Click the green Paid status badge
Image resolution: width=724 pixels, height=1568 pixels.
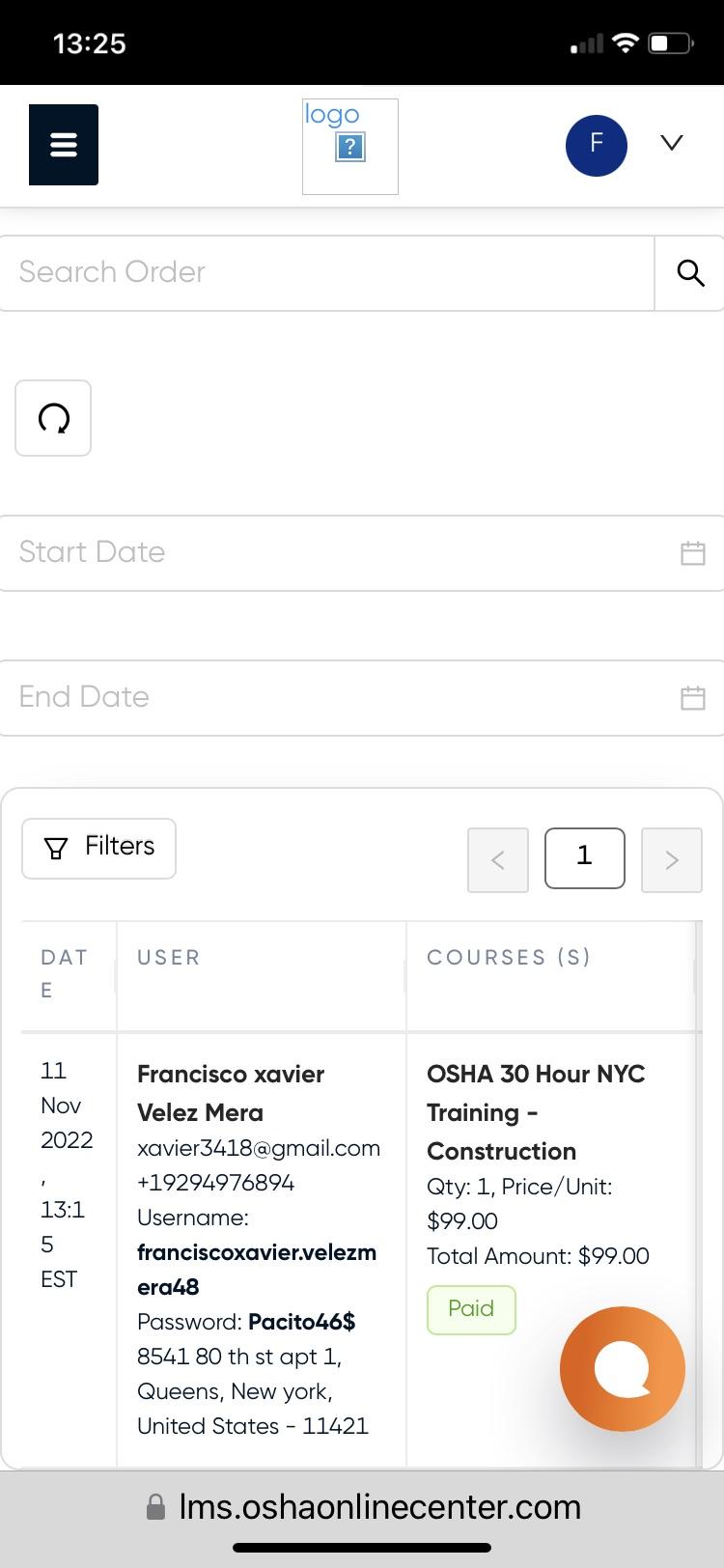[x=471, y=1309]
